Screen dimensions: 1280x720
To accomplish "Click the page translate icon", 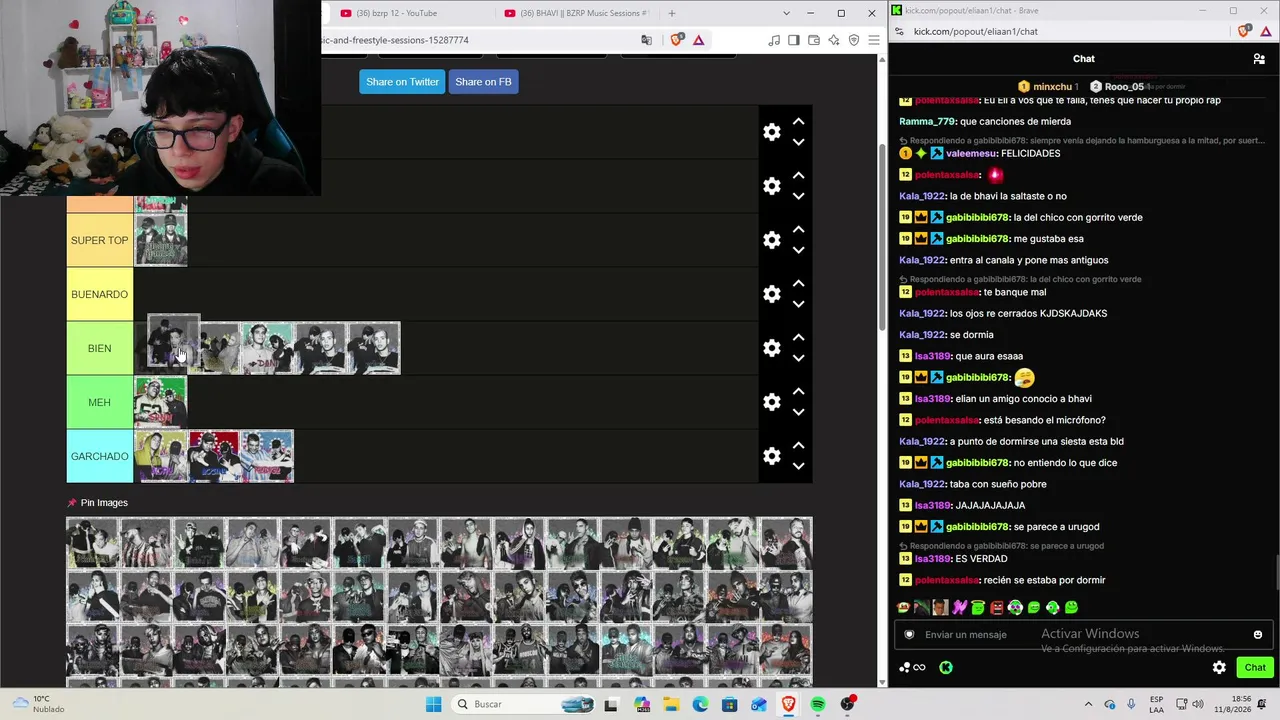I will pos(646,40).
